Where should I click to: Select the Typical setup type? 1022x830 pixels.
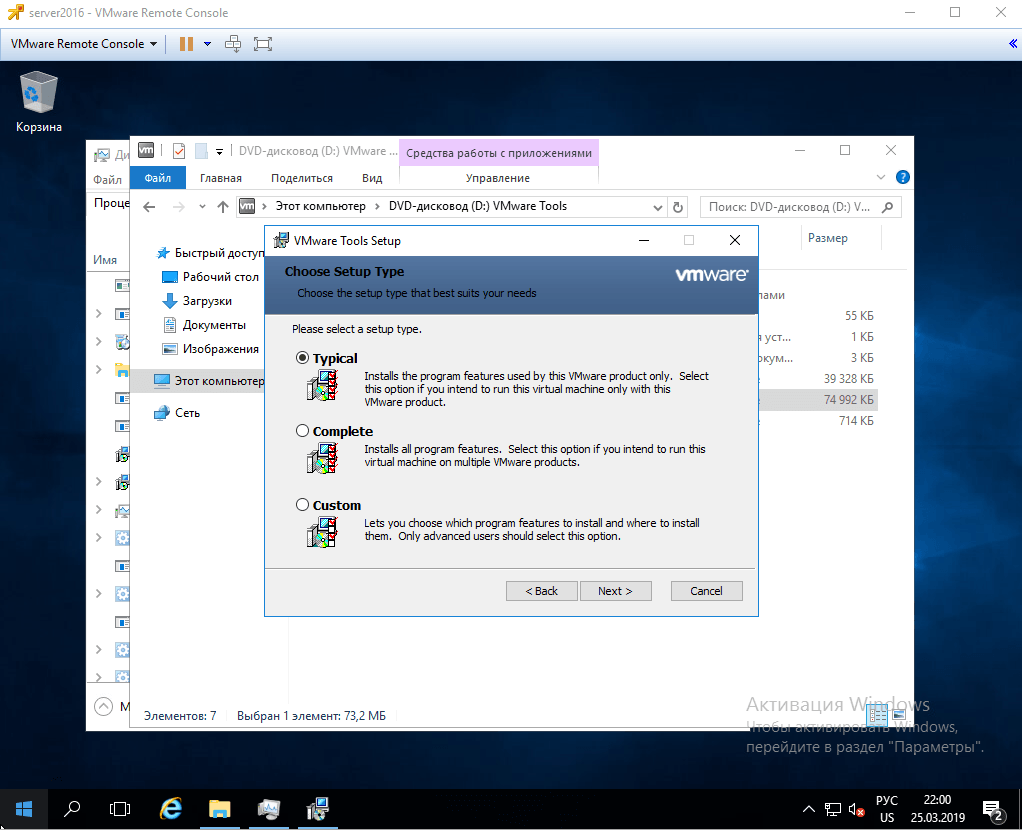click(303, 358)
